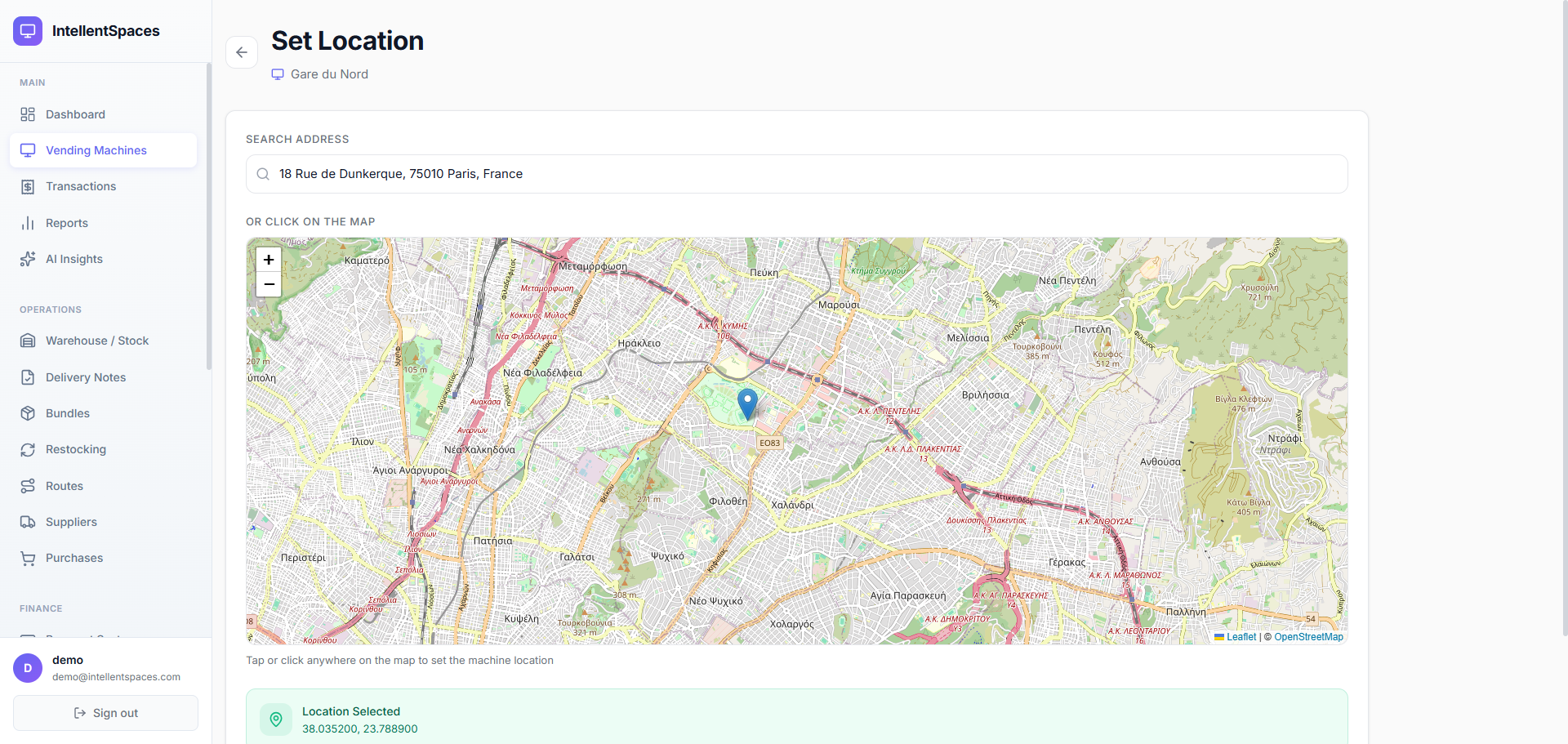The image size is (1568, 744).
Task: Click the Bundles box icon
Action: click(28, 413)
